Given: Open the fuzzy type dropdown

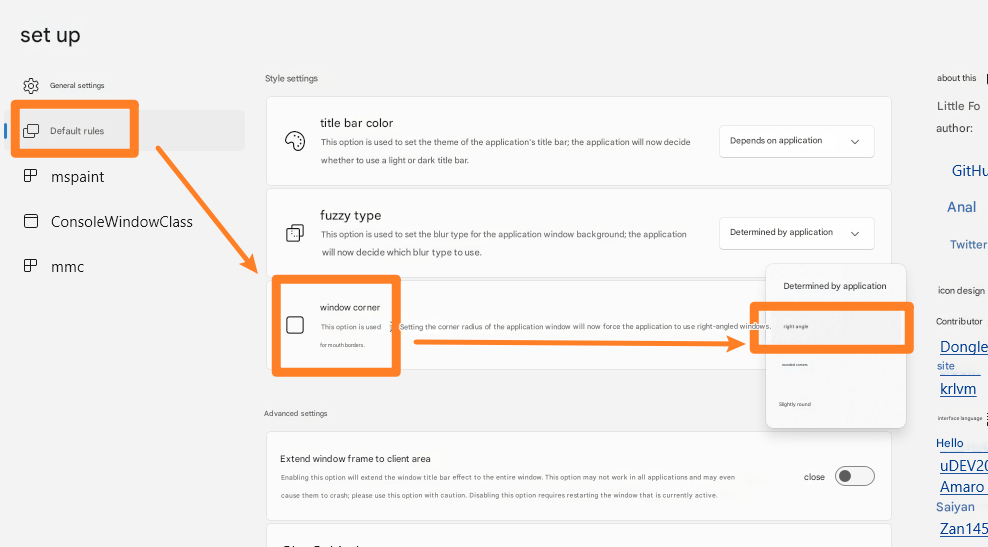Looking at the screenshot, I should [796, 233].
